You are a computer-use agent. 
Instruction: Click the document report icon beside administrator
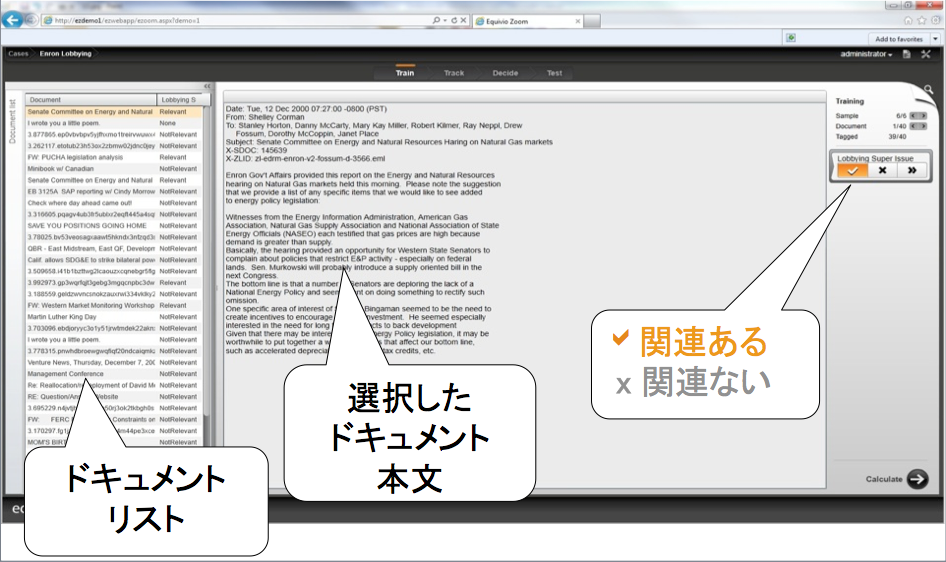[906, 54]
